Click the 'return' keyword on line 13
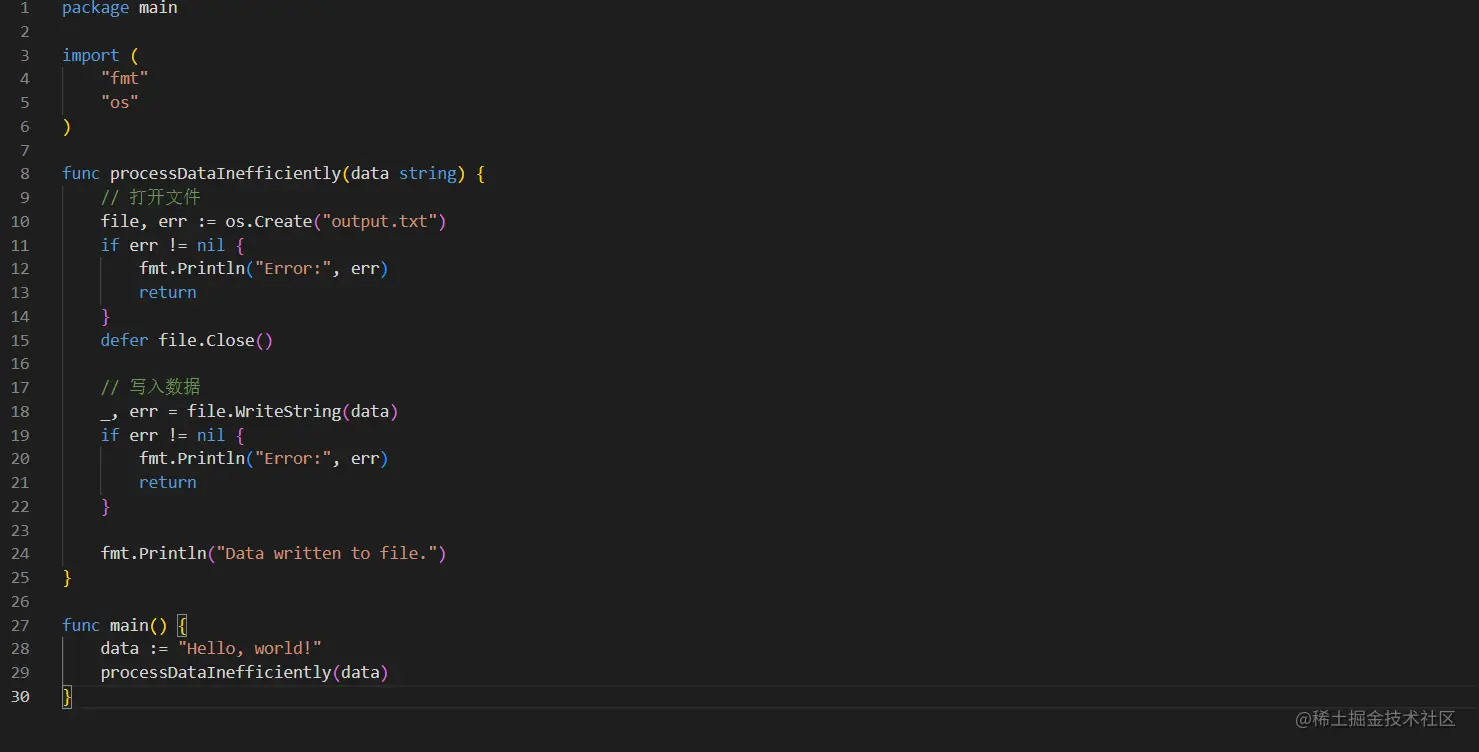Viewport: 1479px width, 752px height. (168, 292)
